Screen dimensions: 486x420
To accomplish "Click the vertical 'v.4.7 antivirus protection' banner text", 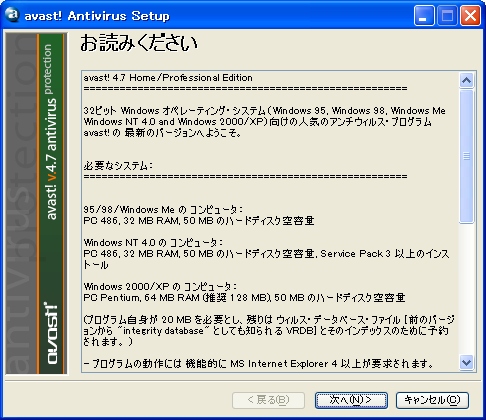I will click(x=51, y=132).
